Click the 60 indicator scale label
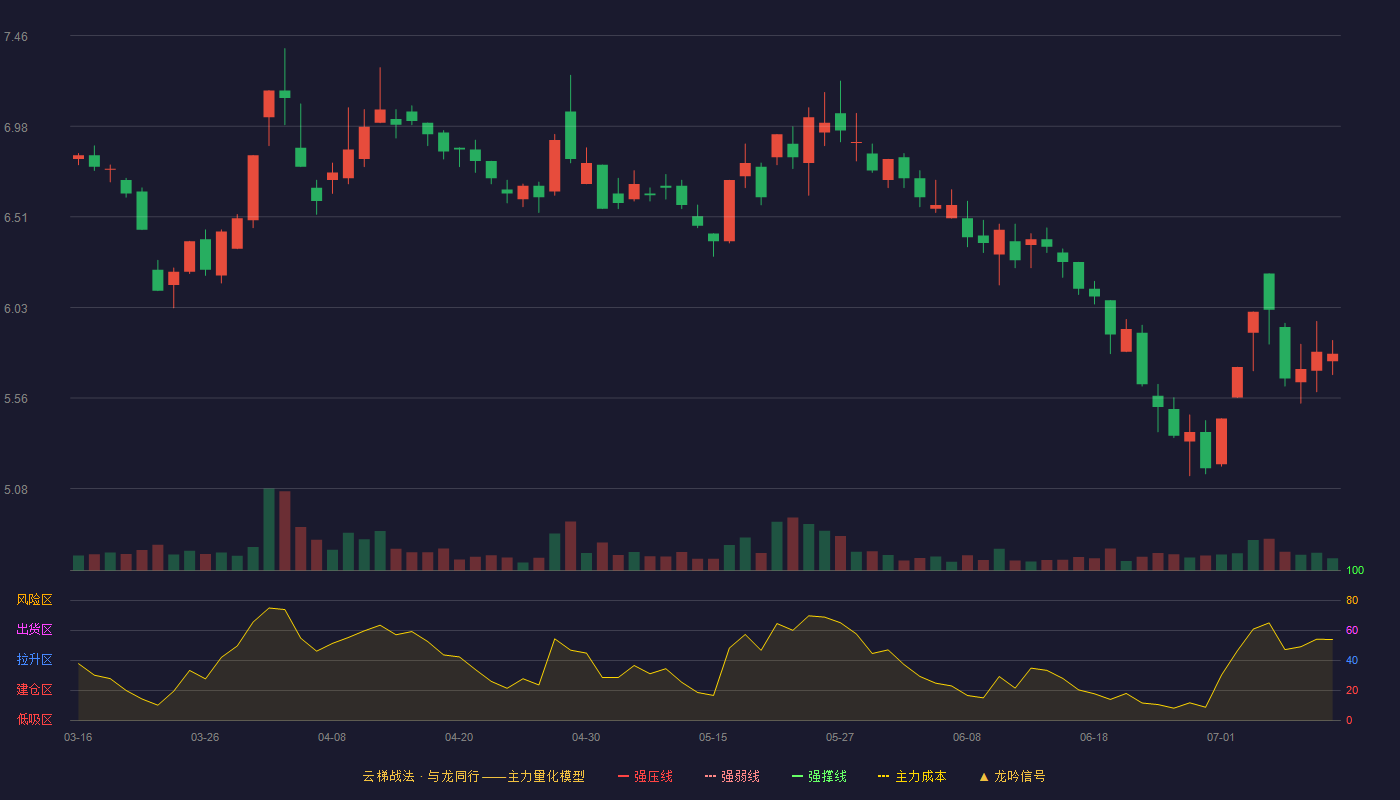1400x800 pixels. (x=1352, y=630)
